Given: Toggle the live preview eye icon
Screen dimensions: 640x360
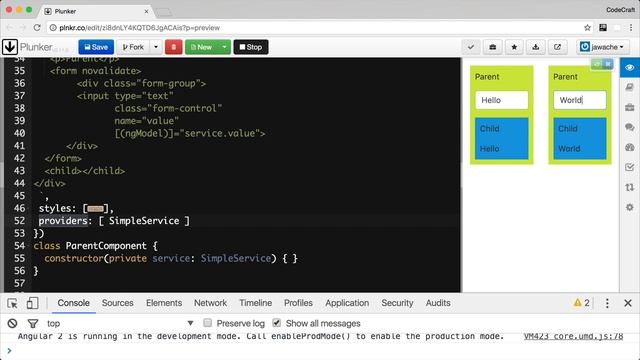Looking at the screenshot, I should pos(629,67).
